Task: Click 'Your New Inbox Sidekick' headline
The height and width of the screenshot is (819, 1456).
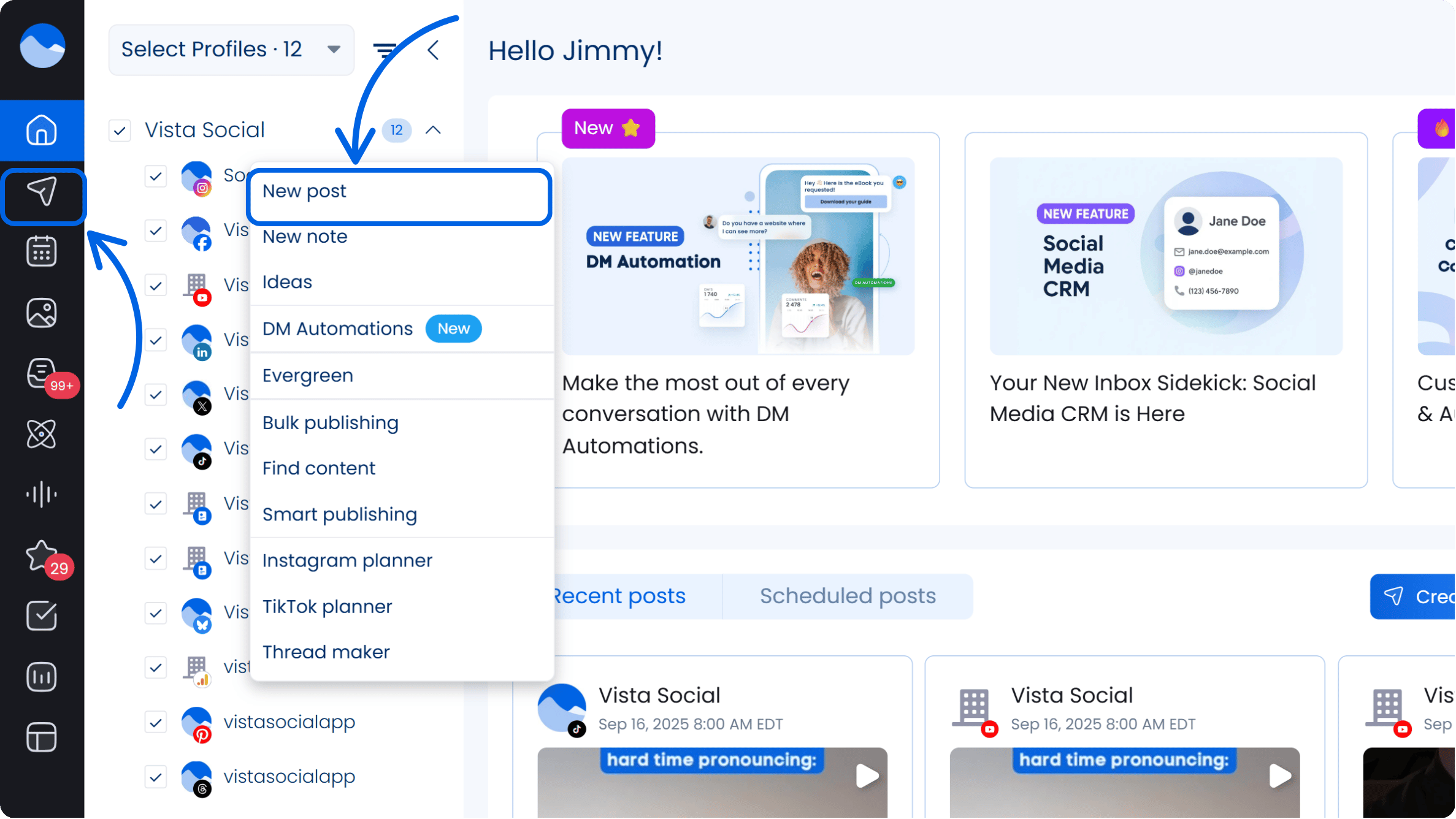Action: 1153,398
